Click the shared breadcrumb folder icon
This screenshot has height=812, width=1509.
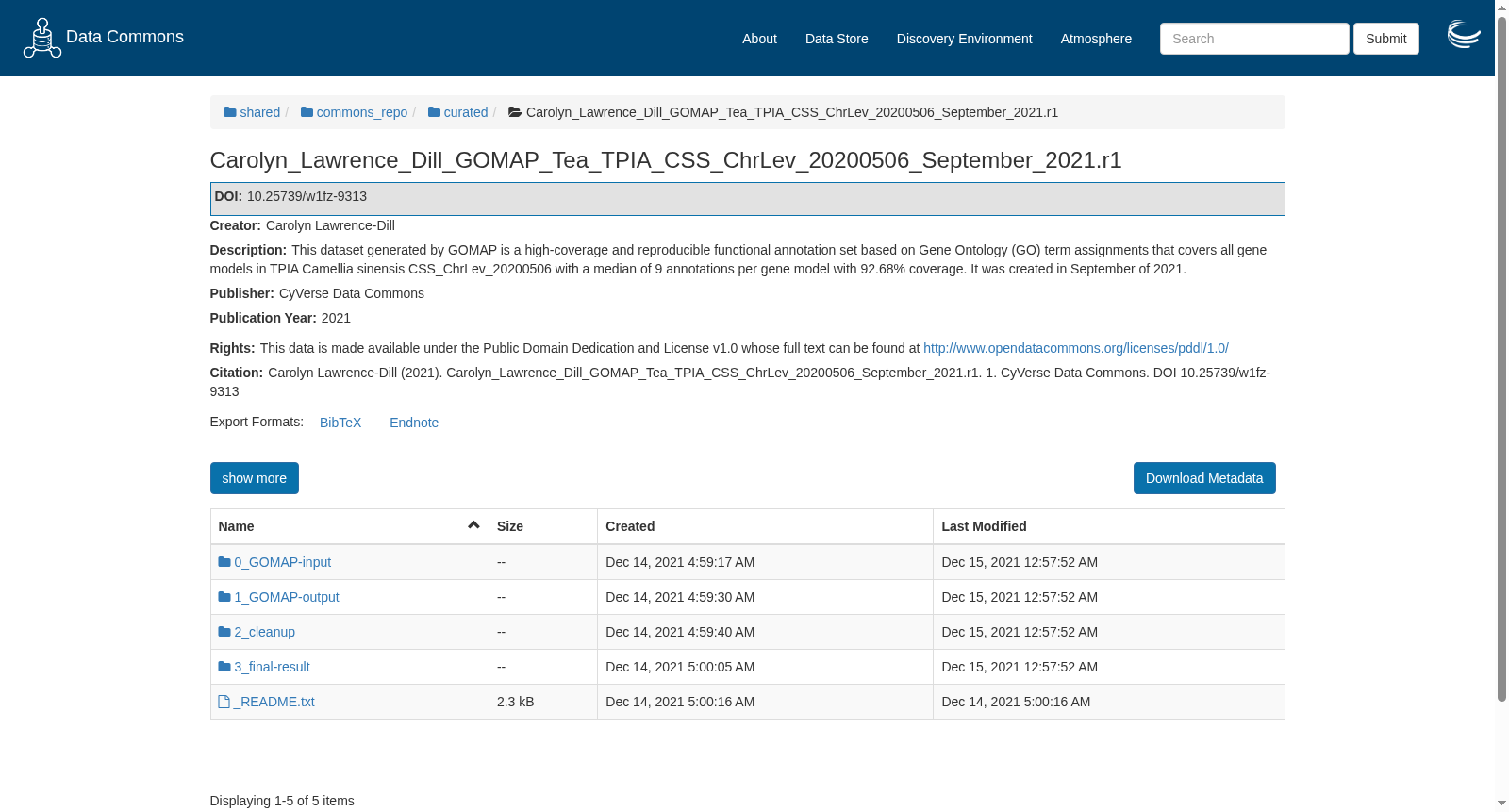pos(230,112)
